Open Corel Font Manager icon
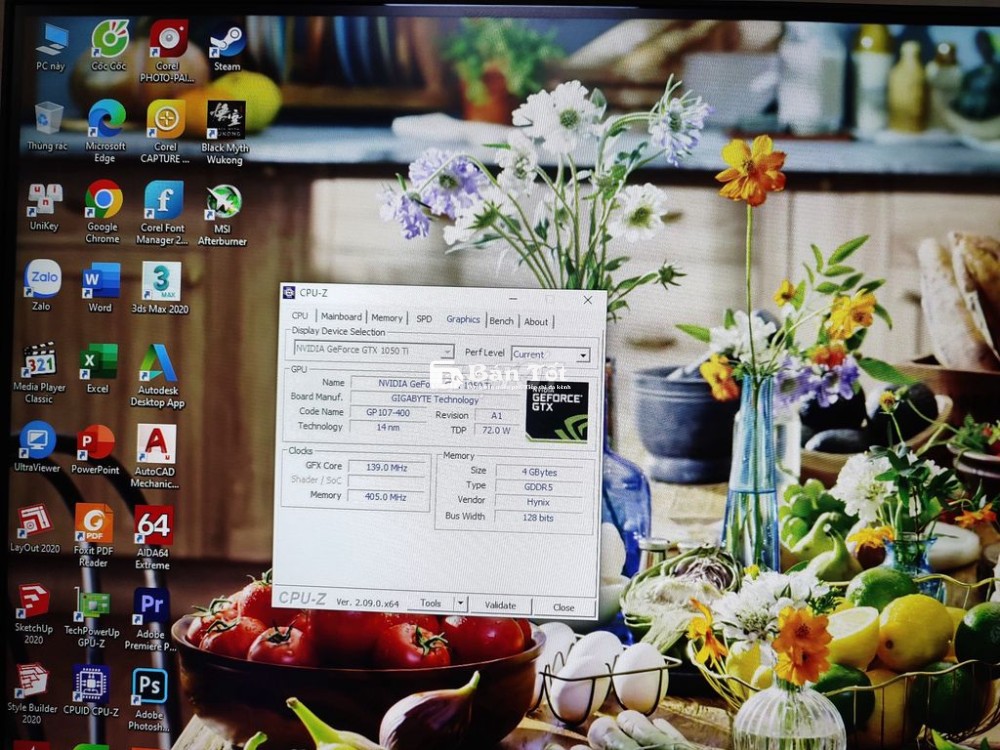Screen dimensions: 1000x750 coord(163,213)
